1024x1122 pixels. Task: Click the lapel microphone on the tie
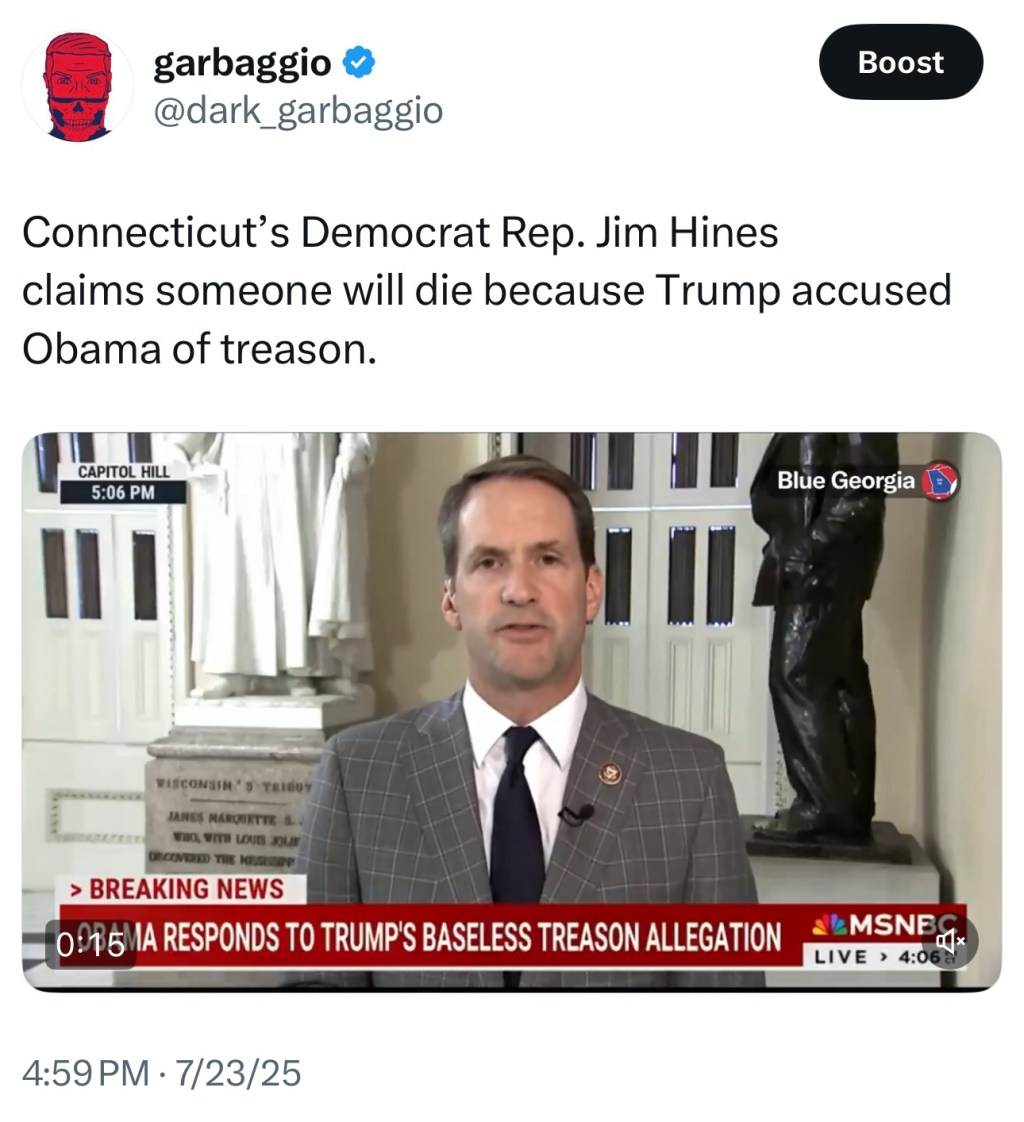pos(577,814)
